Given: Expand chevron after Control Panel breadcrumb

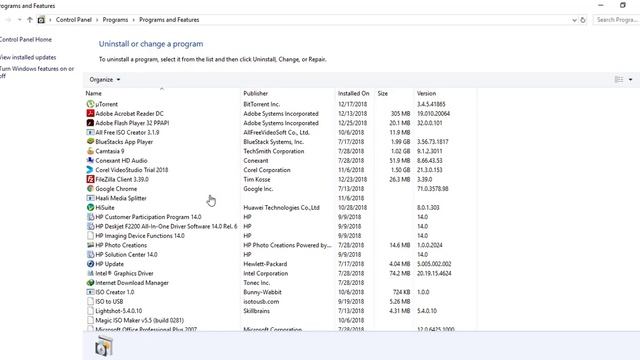Looking at the screenshot, I should tap(97, 20).
